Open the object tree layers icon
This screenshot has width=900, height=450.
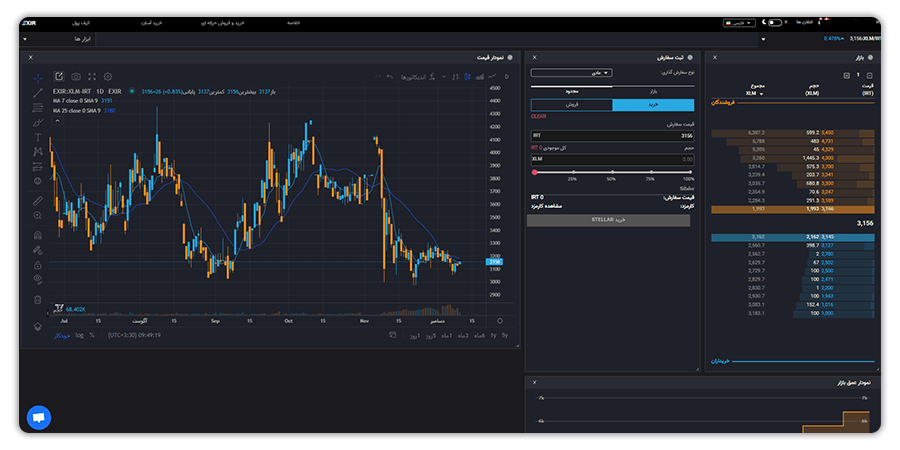pyautogui.click(x=38, y=327)
